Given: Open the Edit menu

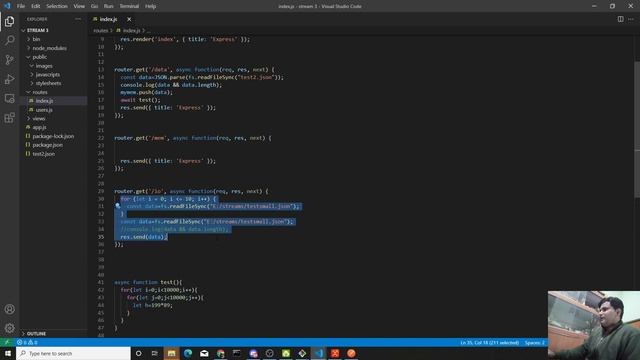Looking at the screenshot, I should tap(36, 6).
